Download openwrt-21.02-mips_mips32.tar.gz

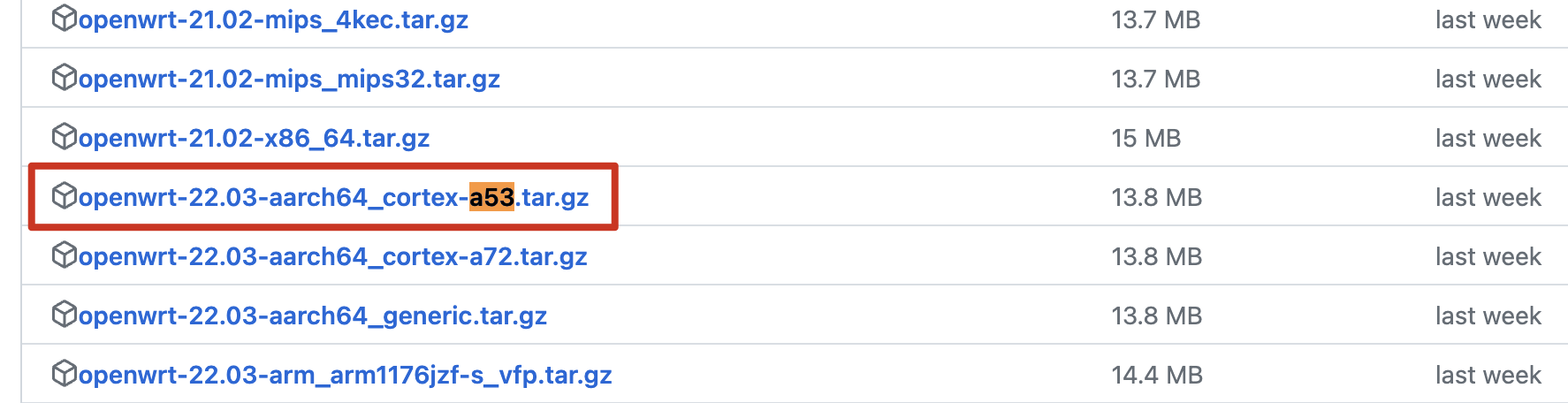point(289,79)
